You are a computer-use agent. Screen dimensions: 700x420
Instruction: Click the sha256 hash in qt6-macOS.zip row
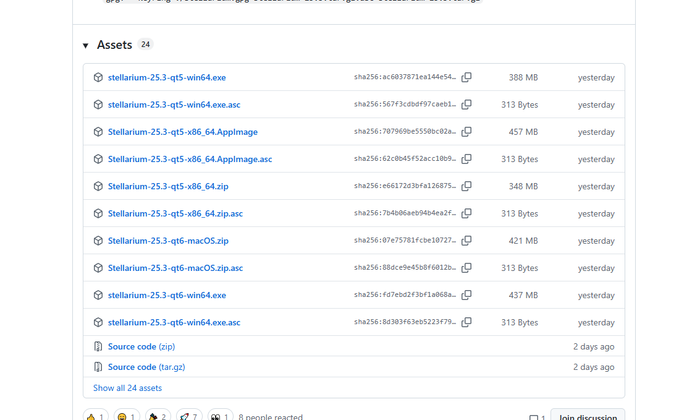click(x=405, y=240)
